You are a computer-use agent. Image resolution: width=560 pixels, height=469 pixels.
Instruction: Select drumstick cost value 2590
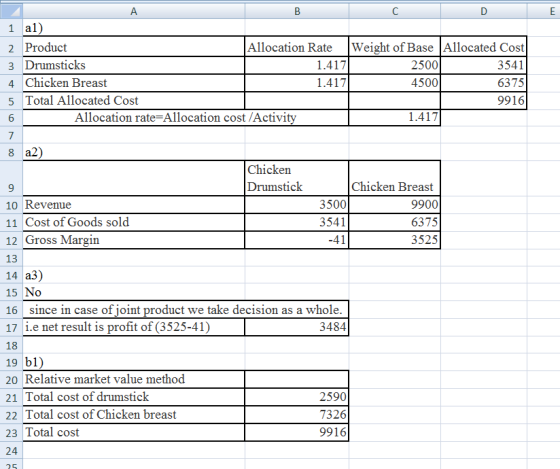297,397
